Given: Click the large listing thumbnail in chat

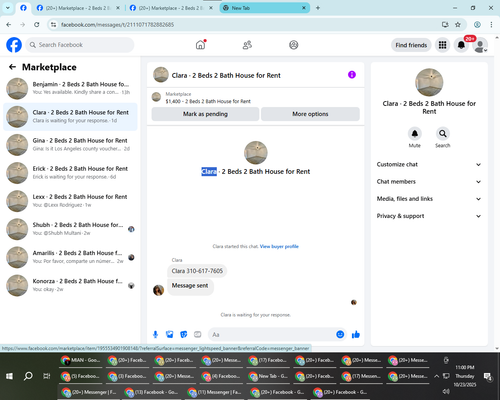Looking at the screenshot, I should pos(256,153).
